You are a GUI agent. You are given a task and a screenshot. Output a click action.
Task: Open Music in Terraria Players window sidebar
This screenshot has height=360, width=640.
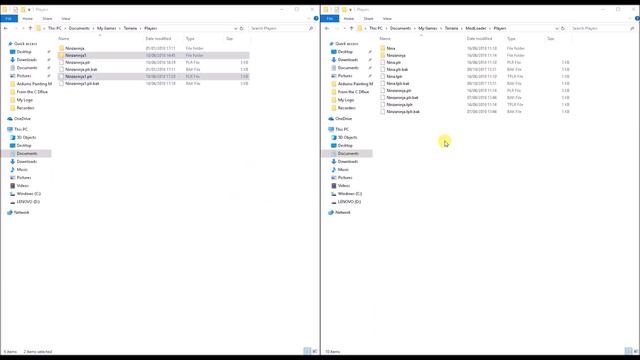pos(22,169)
